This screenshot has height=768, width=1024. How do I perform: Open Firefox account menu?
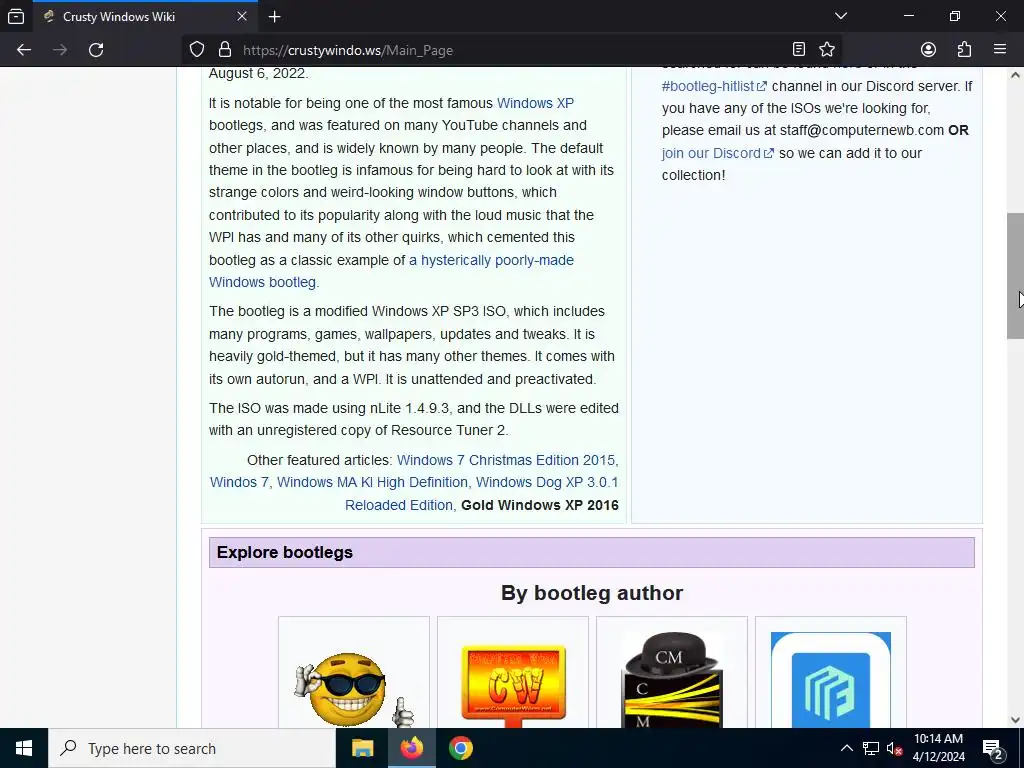coord(928,50)
